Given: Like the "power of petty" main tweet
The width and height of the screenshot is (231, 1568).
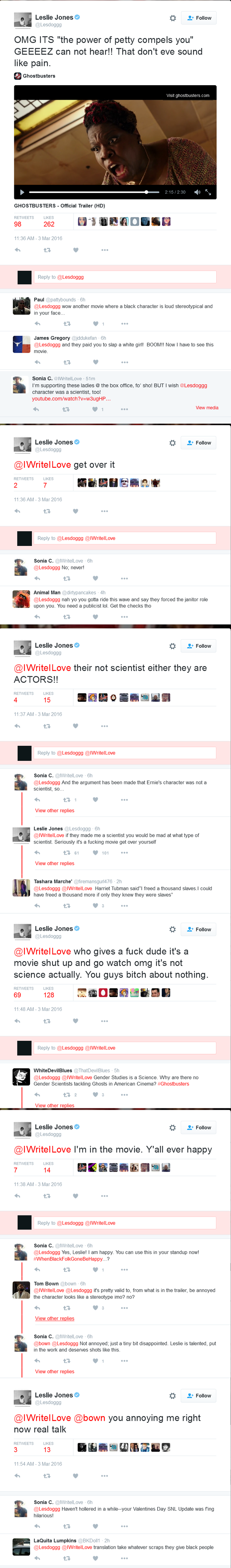Looking at the screenshot, I should tap(76, 250).
